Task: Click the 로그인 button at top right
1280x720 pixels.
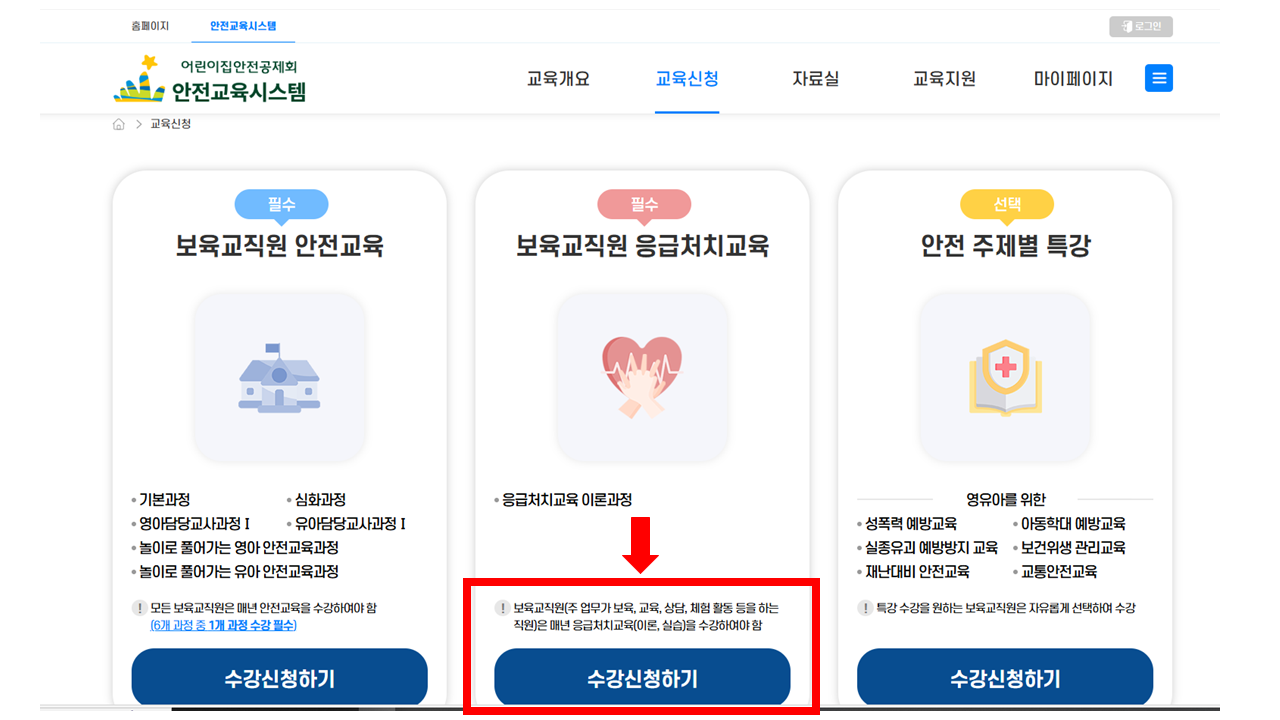Action: point(1141,27)
